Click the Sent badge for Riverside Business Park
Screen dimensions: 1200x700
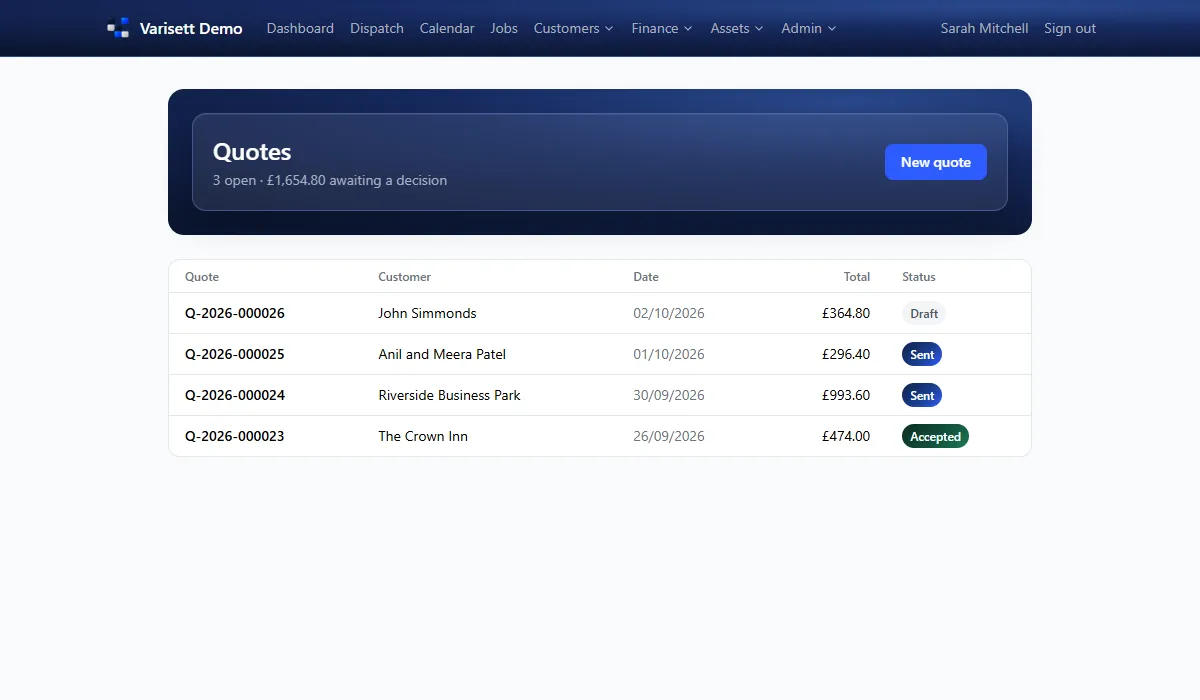(x=922, y=395)
